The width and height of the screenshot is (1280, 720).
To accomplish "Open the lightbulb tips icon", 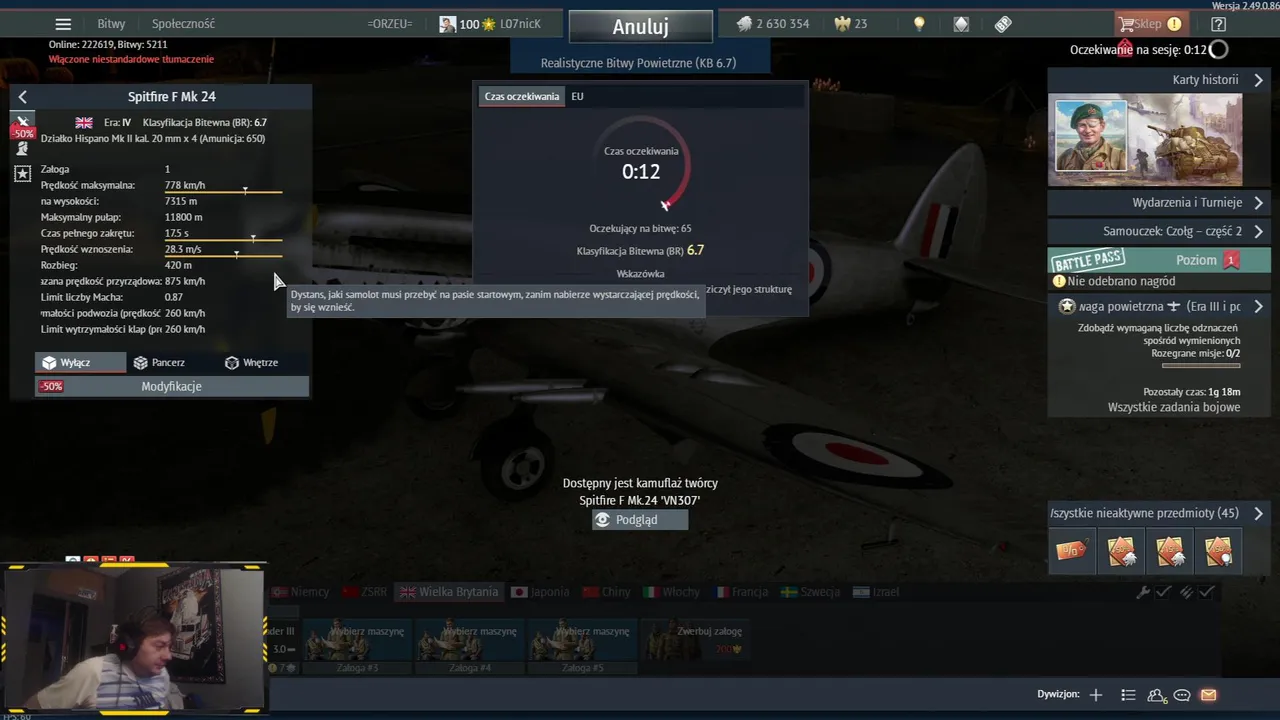I will point(919,24).
